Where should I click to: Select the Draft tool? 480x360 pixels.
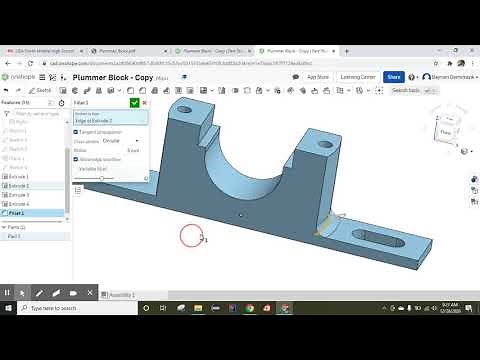pos(154,90)
